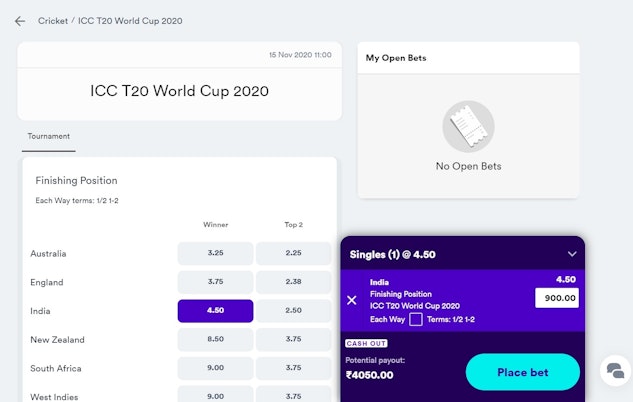Image resolution: width=633 pixels, height=402 pixels.
Task: Remove India bet with X icon
Action: (x=352, y=300)
